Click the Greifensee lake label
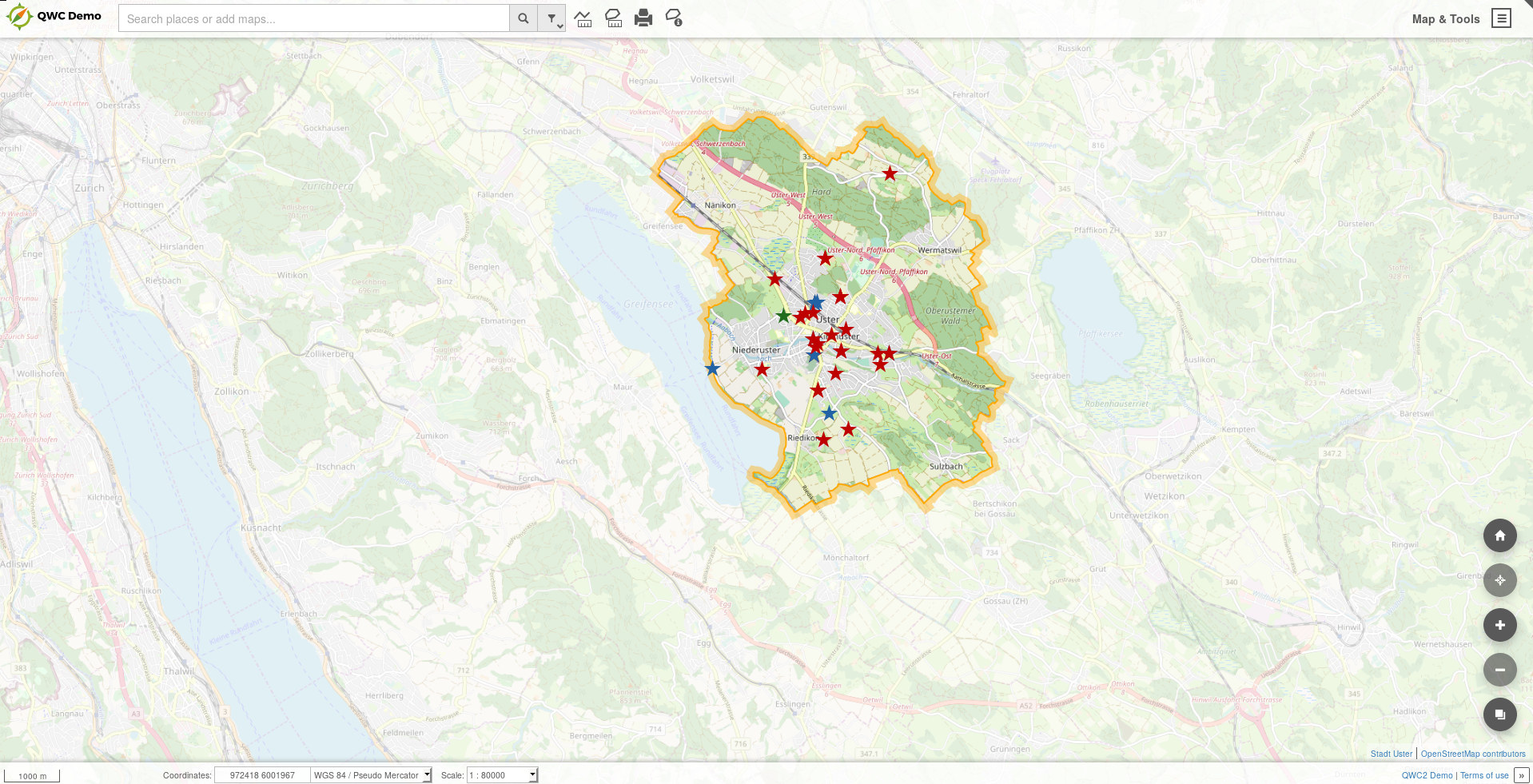The height and width of the screenshot is (784, 1533). [648, 304]
